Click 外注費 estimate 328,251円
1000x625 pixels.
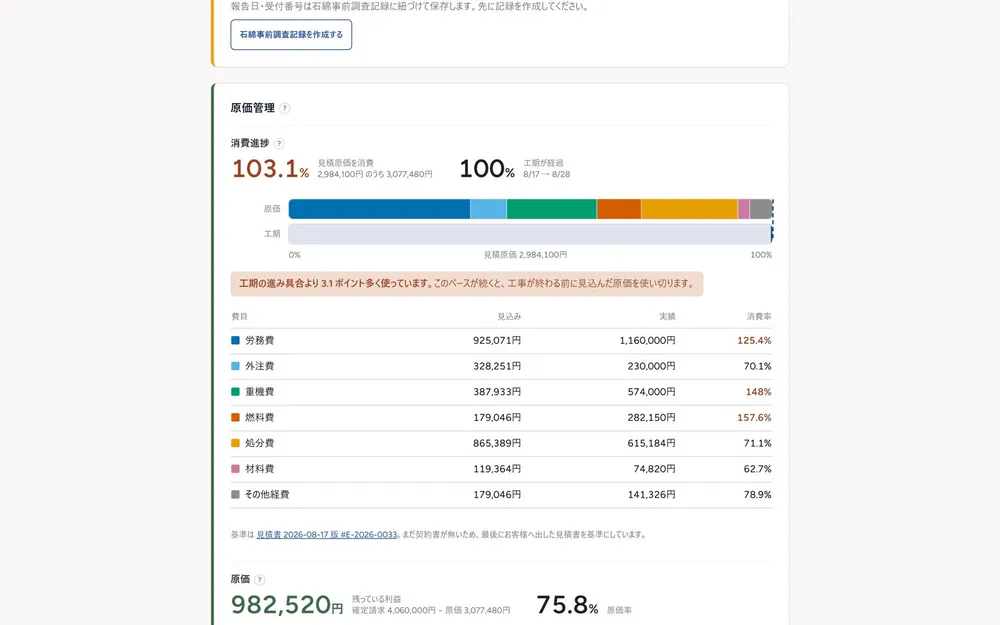[497, 366]
